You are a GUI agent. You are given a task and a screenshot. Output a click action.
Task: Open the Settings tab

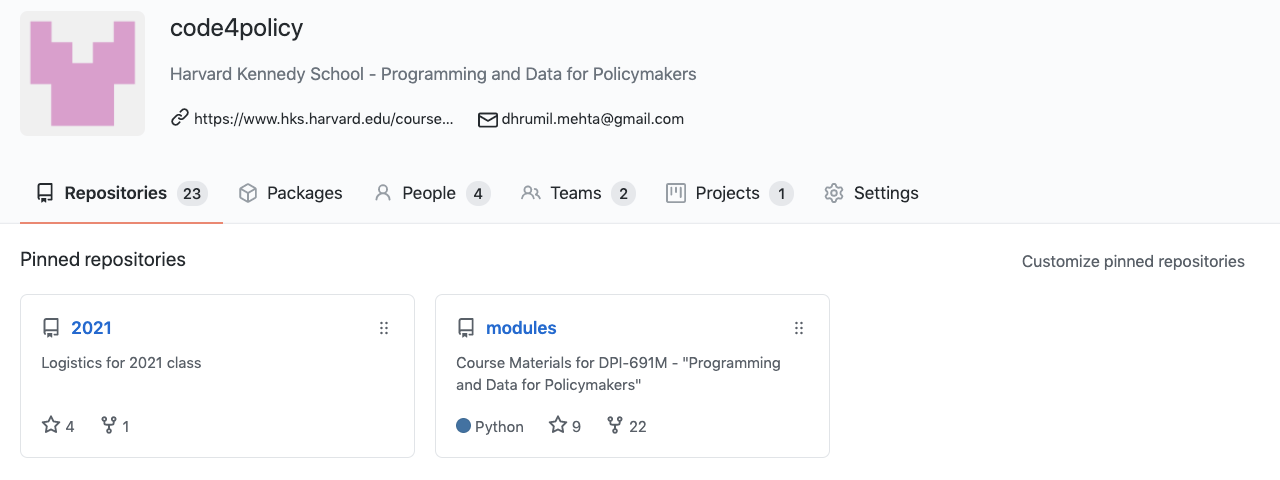[871, 193]
